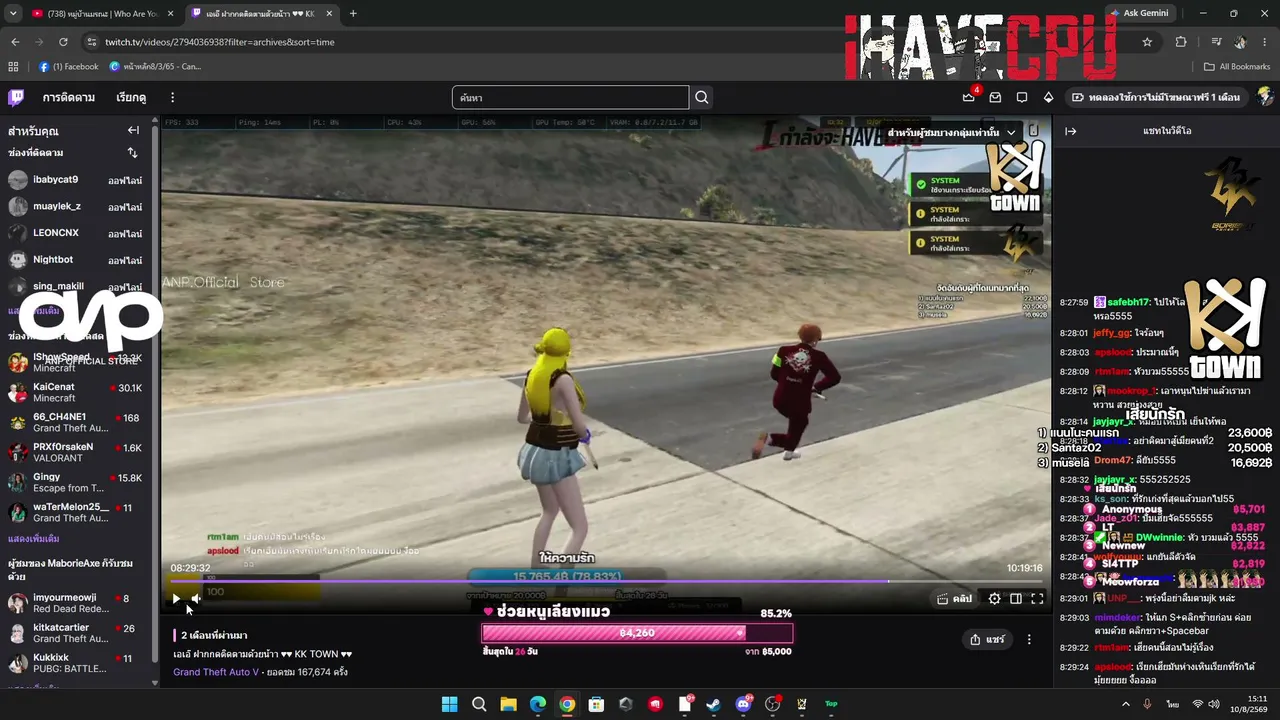This screenshot has height=720, width=1280.
Task: Click the Share button below the video
Action: (x=987, y=640)
